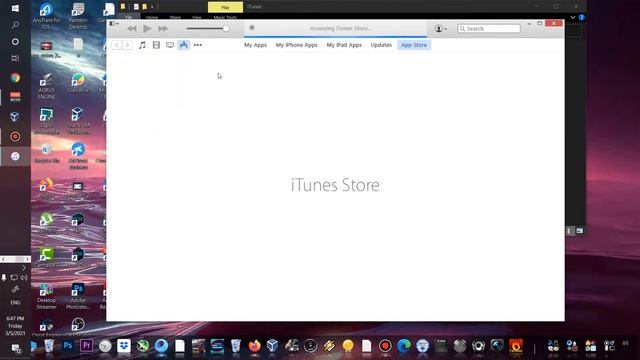
Task: Open VirtualBox cube icon in bottom dock
Action: [x=272, y=346]
